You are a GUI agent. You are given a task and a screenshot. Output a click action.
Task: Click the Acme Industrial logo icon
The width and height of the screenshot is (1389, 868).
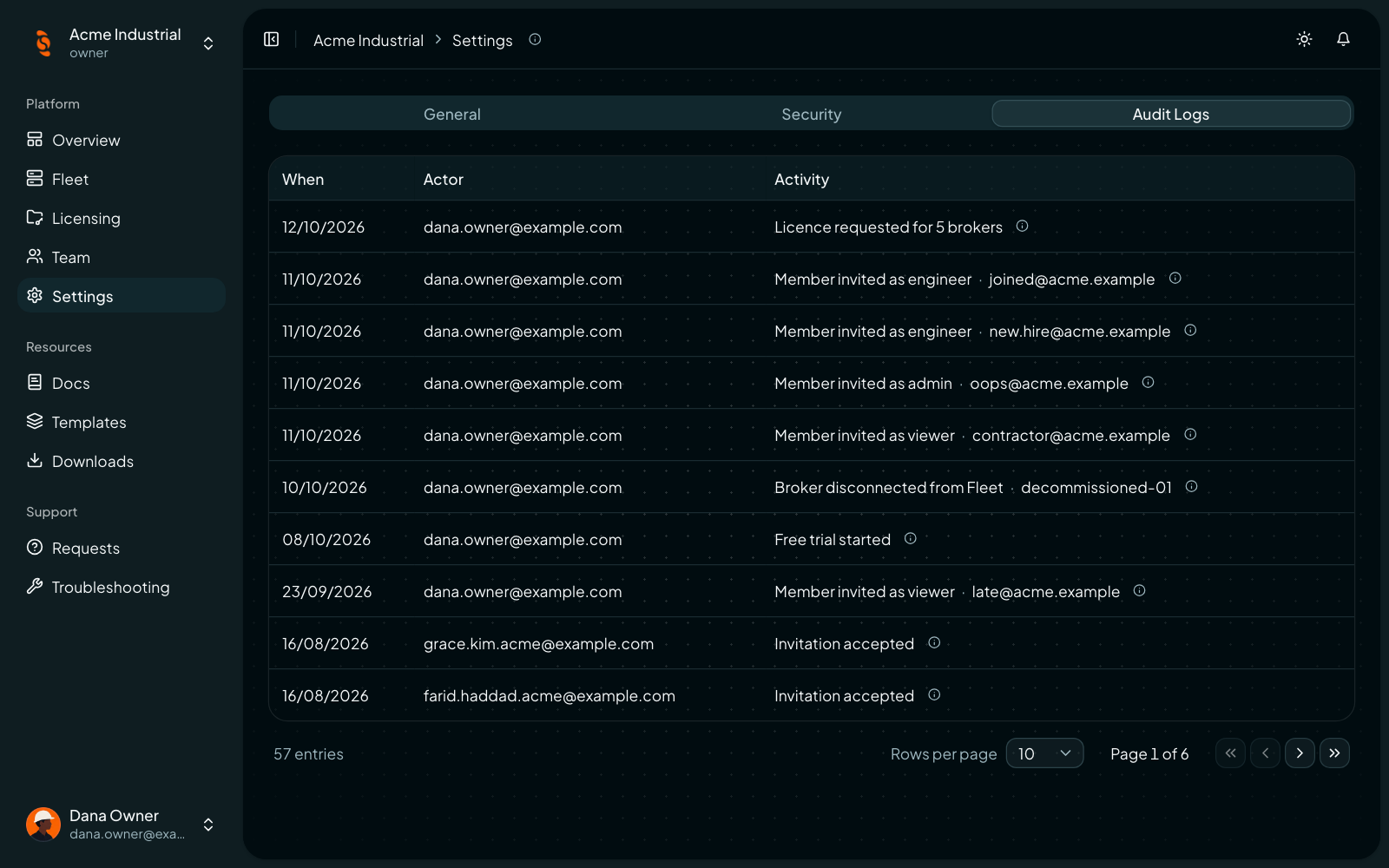pyautogui.click(x=43, y=43)
